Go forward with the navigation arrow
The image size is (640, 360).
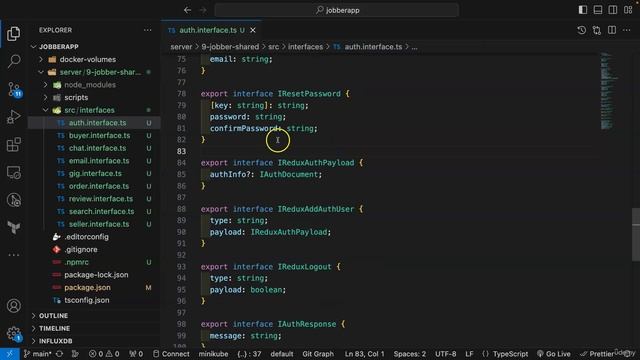(203, 10)
